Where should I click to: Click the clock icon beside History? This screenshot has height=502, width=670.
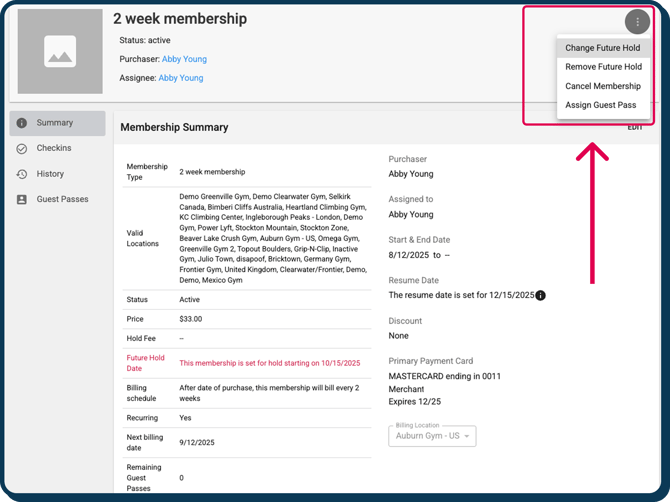pyautogui.click(x=22, y=174)
